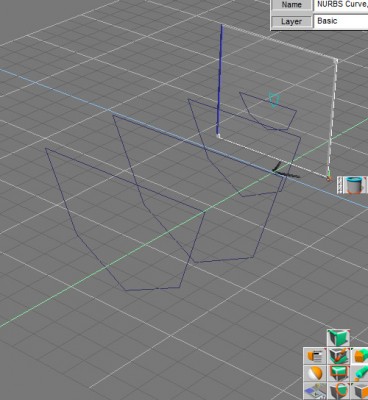368x400 pixels.
Task: Click the green cube icon atop the palette
Action: [338, 338]
